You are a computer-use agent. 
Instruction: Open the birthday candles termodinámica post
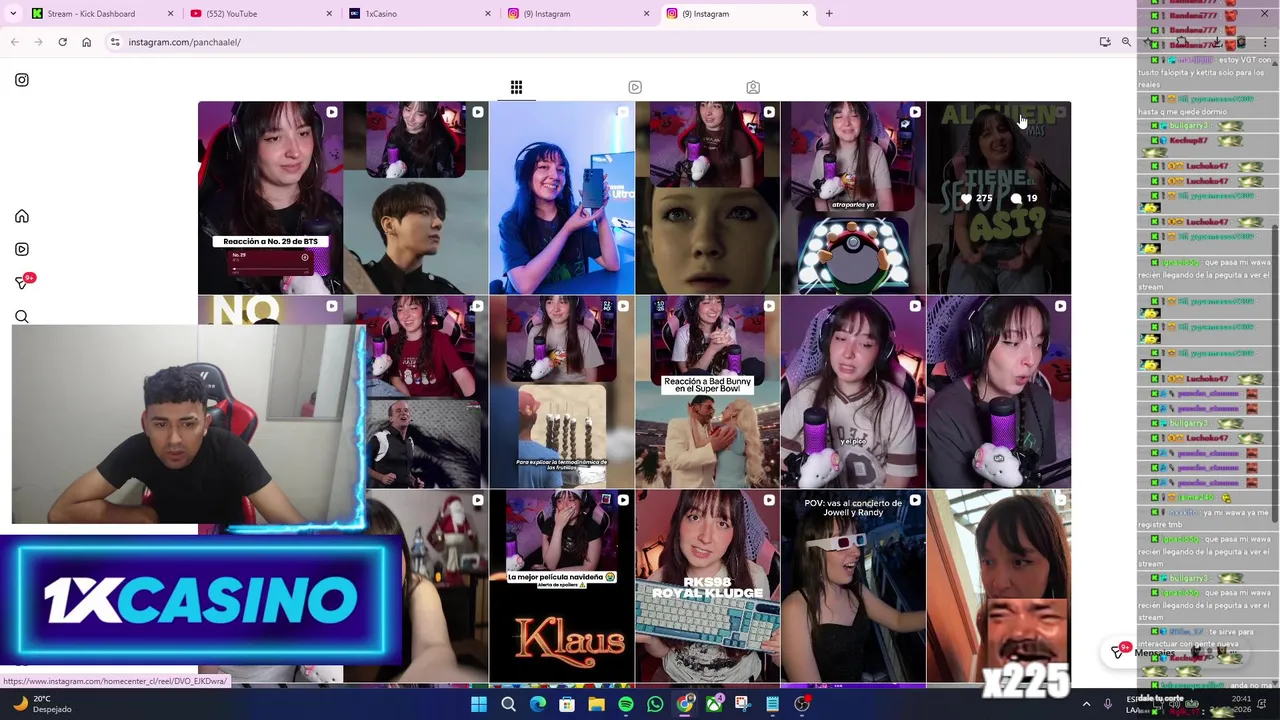pos(561,392)
